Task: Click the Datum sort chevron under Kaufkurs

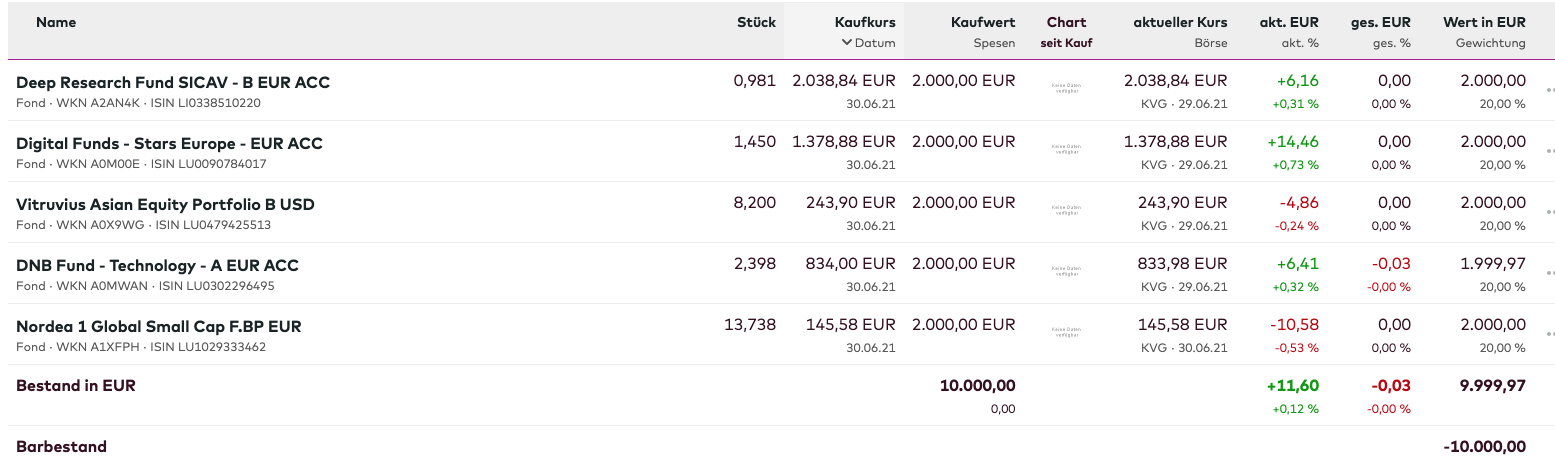Action: pyautogui.click(x=847, y=43)
